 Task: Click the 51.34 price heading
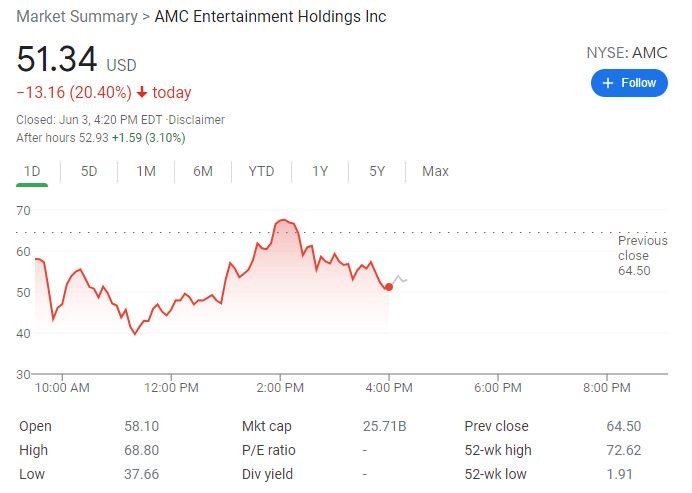56,60
